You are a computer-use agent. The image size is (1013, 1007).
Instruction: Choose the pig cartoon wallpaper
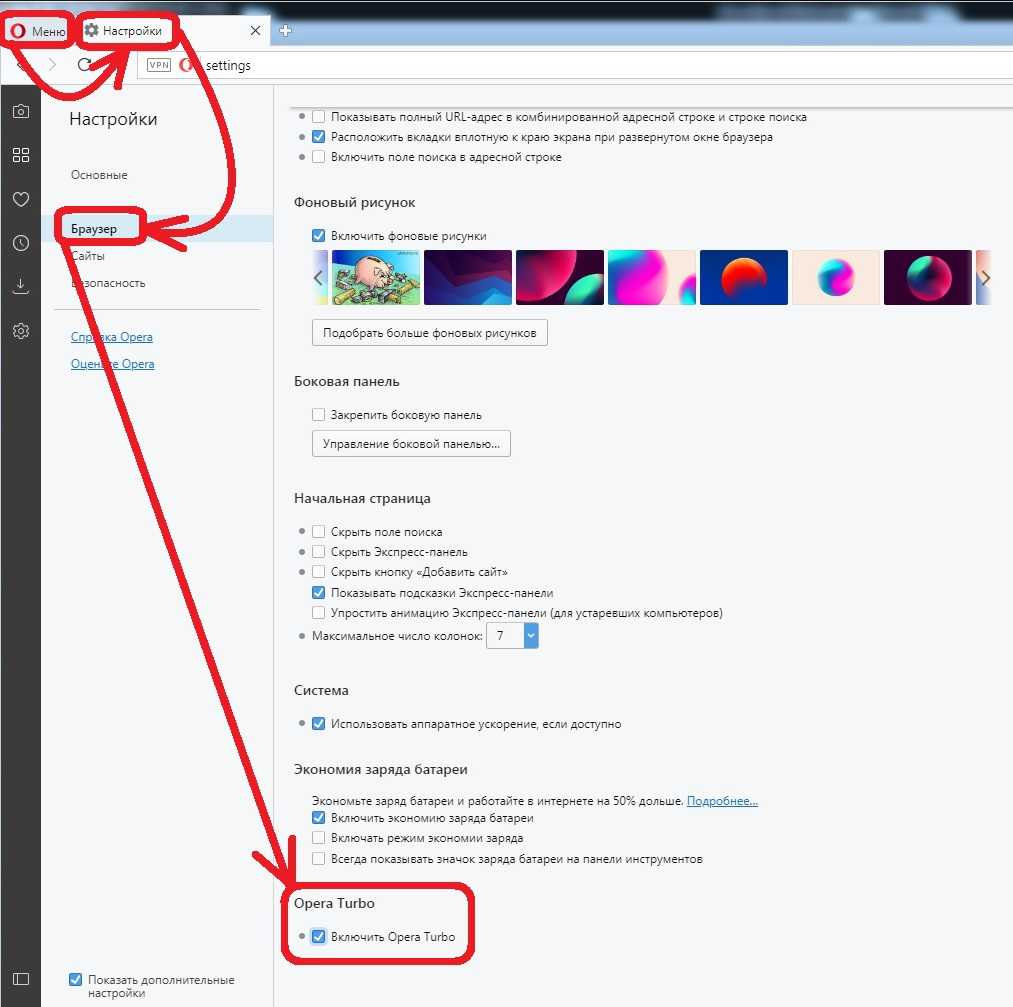[375, 278]
